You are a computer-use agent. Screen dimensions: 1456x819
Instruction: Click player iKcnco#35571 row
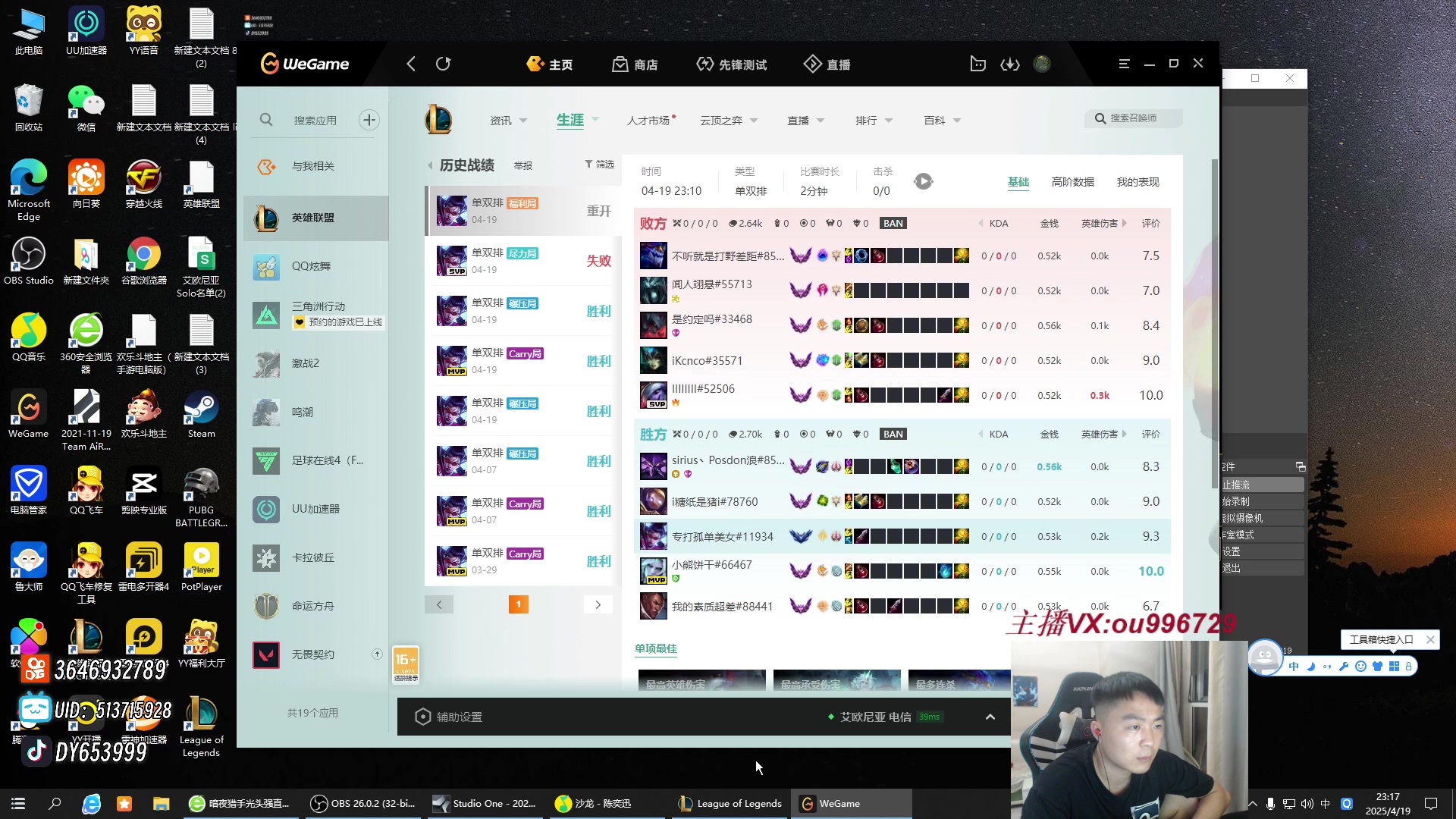[x=902, y=361]
